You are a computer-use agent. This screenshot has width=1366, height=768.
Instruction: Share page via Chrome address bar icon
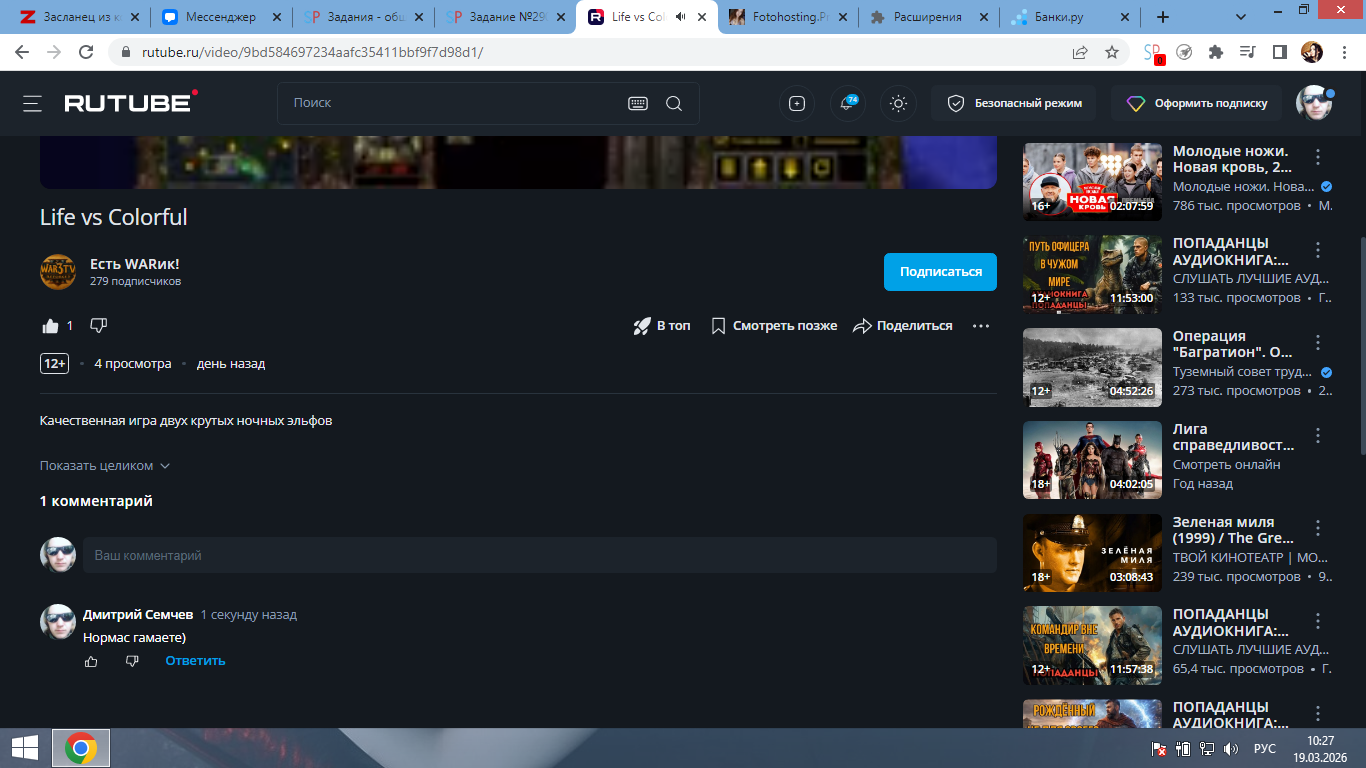[1080, 52]
